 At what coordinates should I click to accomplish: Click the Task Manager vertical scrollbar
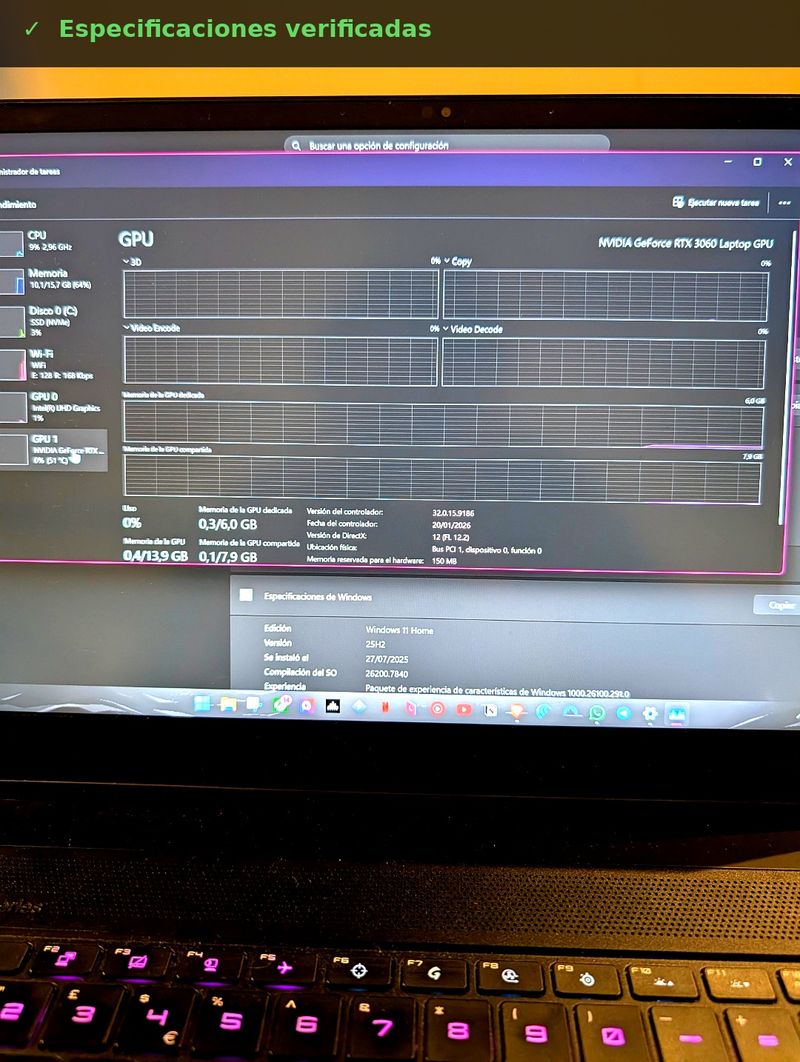tap(786, 379)
